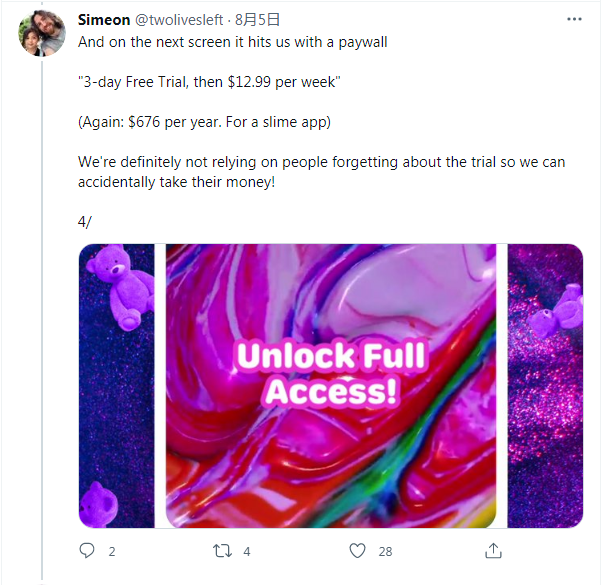This screenshot has width=602, height=585.
Task: Click the "3-day Free Trial" quoted text
Action: point(209,83)
